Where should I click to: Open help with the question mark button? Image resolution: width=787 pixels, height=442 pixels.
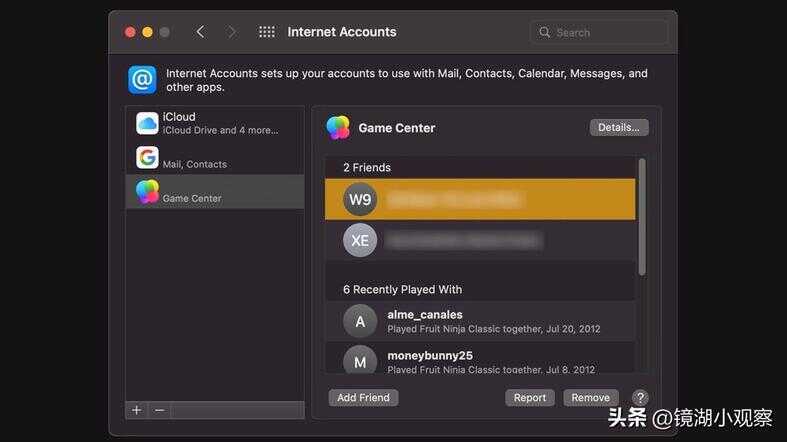(x=640, y=398)
